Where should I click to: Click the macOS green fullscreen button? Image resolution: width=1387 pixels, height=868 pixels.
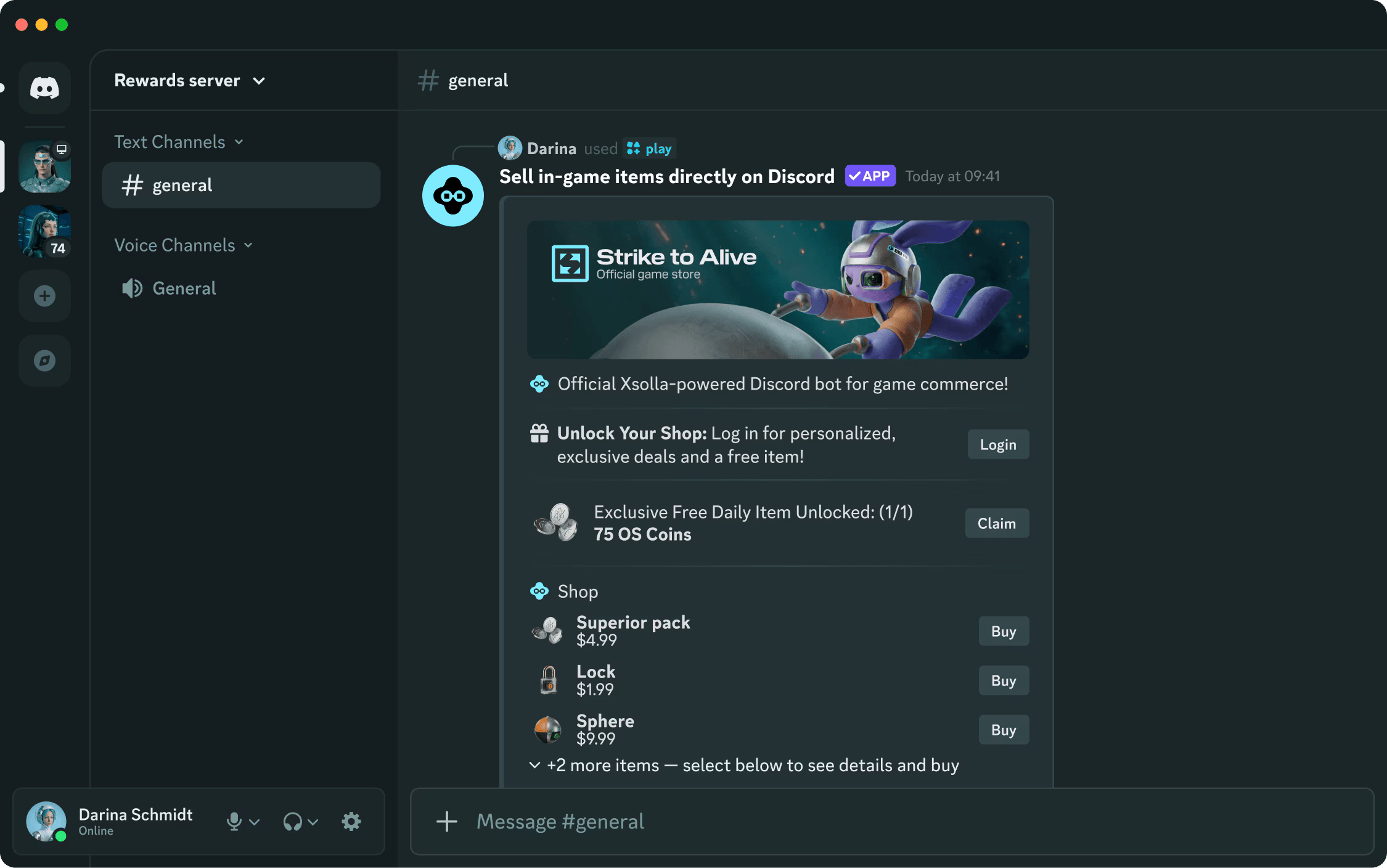(62, 25)
